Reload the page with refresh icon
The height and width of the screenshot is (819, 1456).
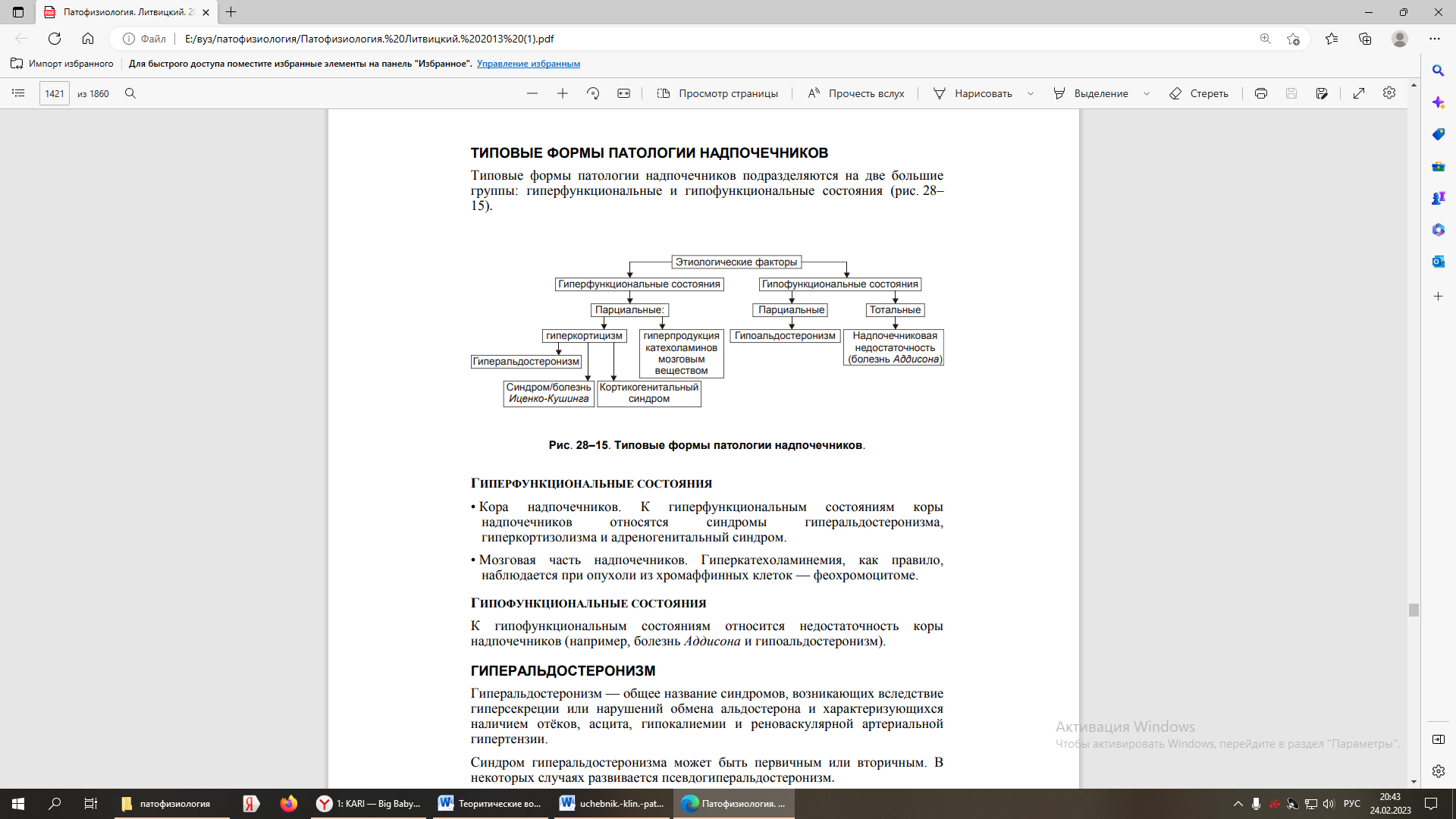55,39
